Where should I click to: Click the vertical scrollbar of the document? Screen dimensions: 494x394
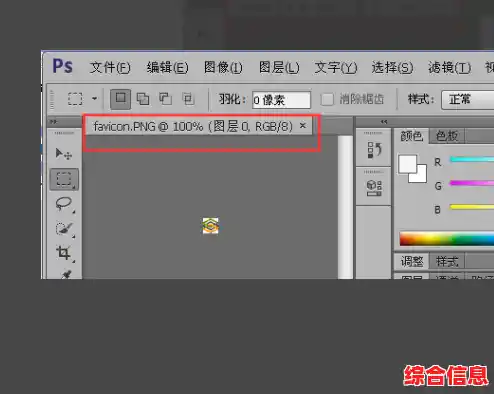pyautogui.click(x=345, y=207)
